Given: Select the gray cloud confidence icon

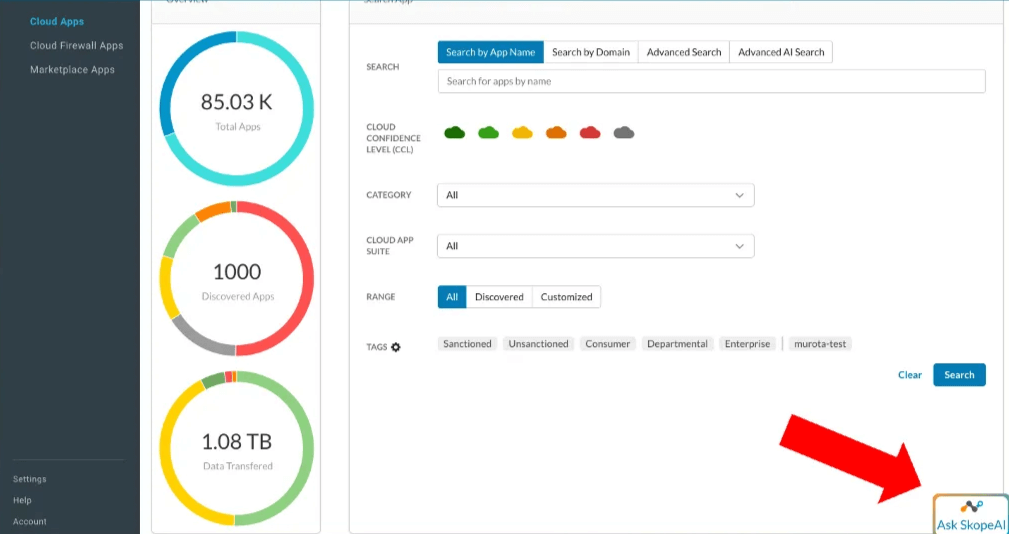Looking at the screenshot, I should [x=624, y=133].
